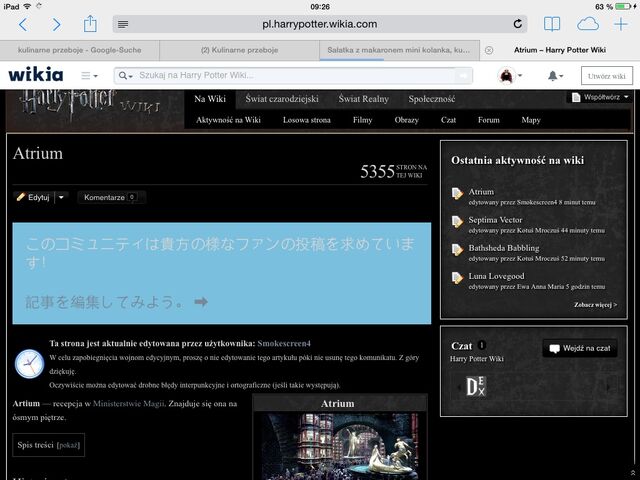
Task: Open Luna Lovegood in recent activity
Action: tap(496, 276)
